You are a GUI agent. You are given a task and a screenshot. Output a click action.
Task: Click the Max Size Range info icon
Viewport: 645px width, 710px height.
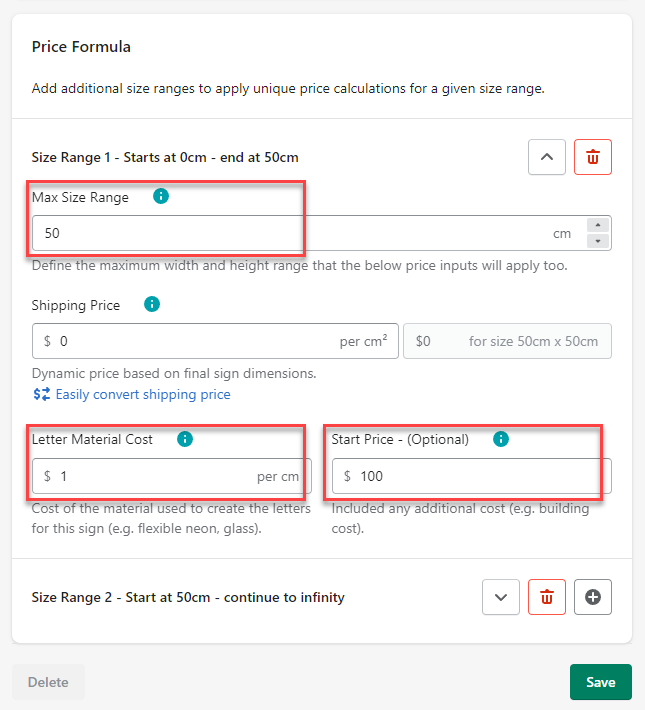161,197
